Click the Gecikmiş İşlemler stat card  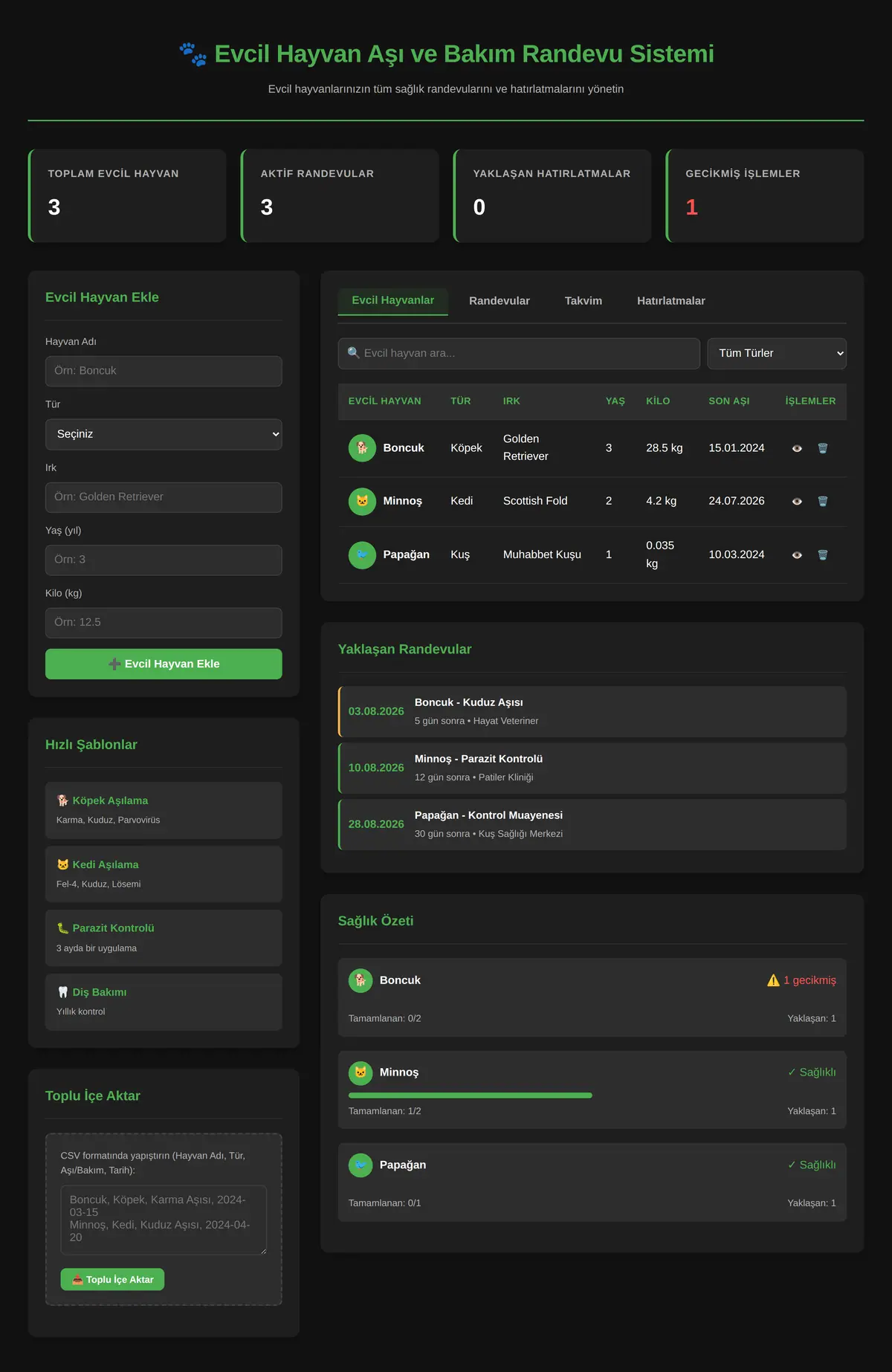[x=765, y=195]
